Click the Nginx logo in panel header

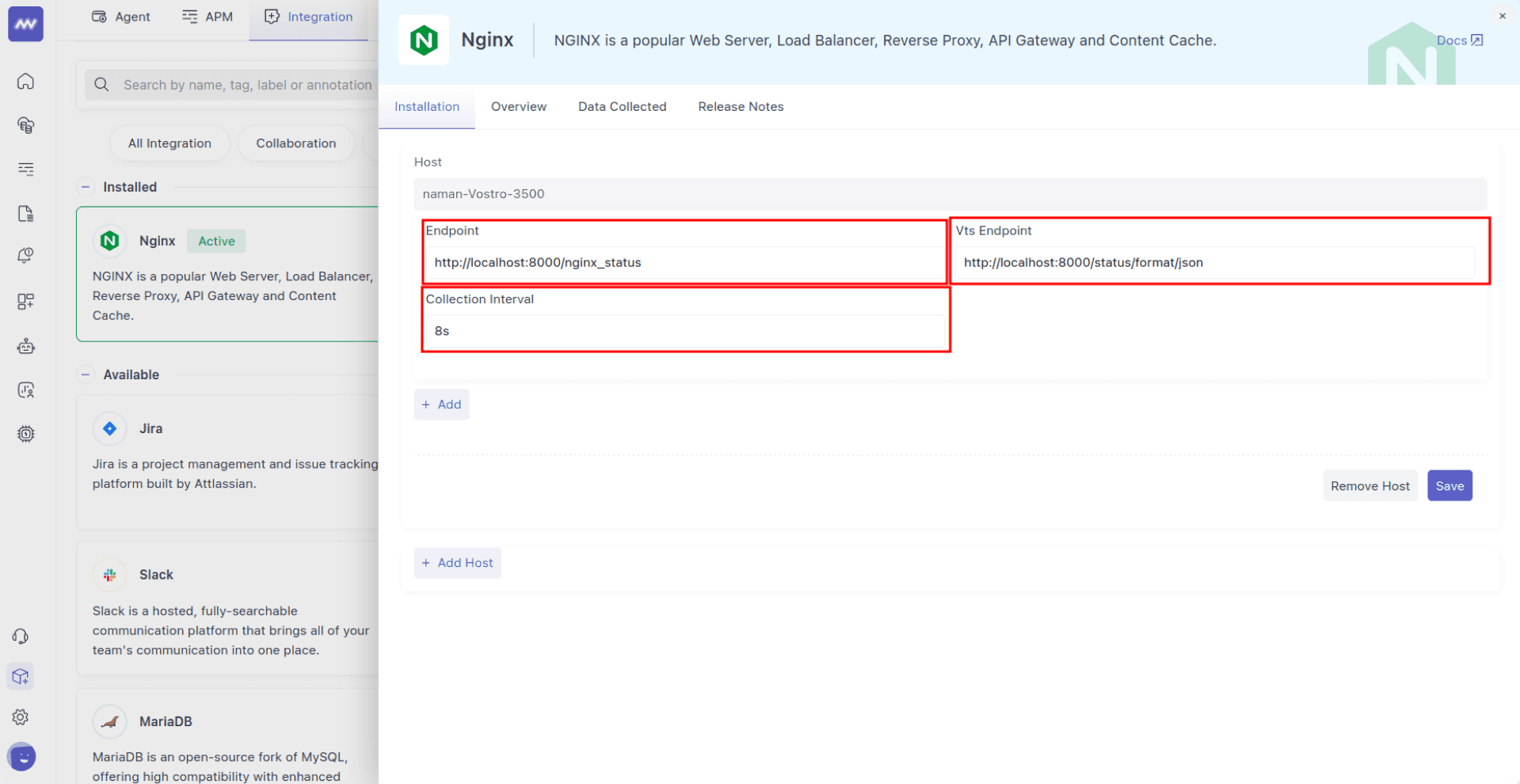[424, 40]
